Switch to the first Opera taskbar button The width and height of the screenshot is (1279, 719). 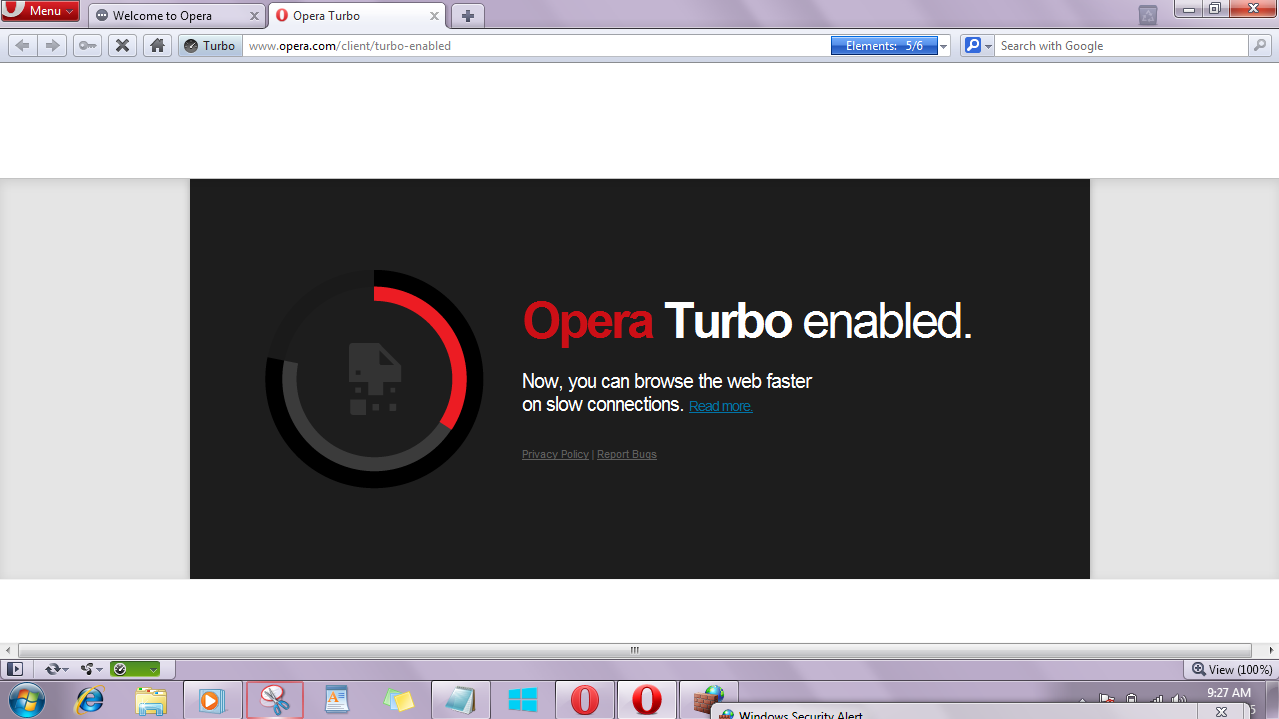click(585, 701)
